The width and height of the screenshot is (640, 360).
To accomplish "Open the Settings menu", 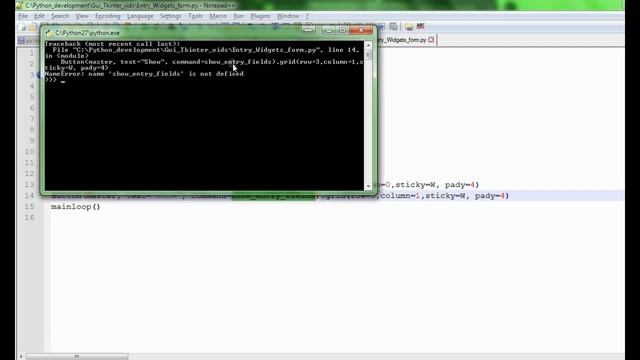I will coord(170,16).
